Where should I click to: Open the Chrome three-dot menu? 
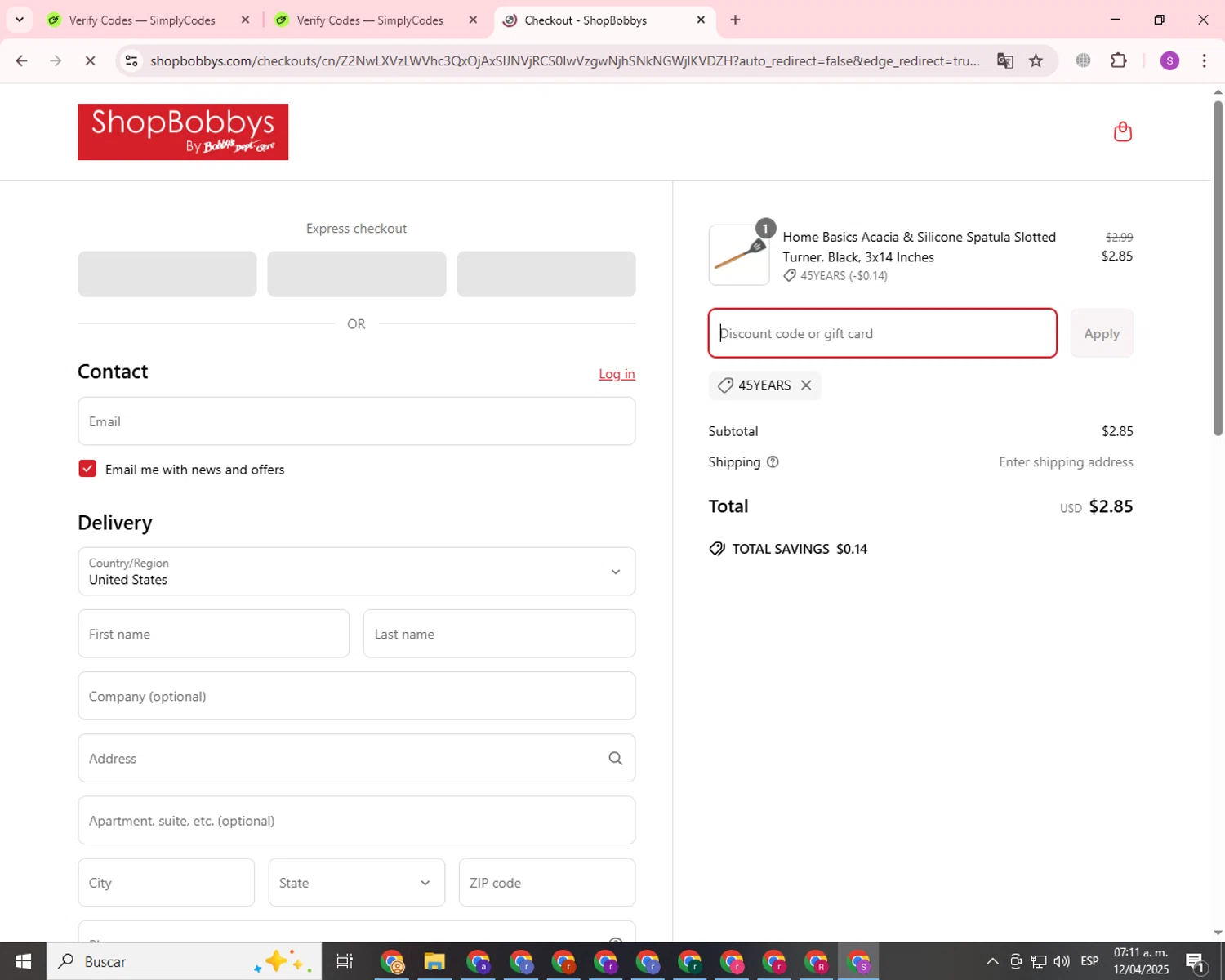coord(1204,60)
